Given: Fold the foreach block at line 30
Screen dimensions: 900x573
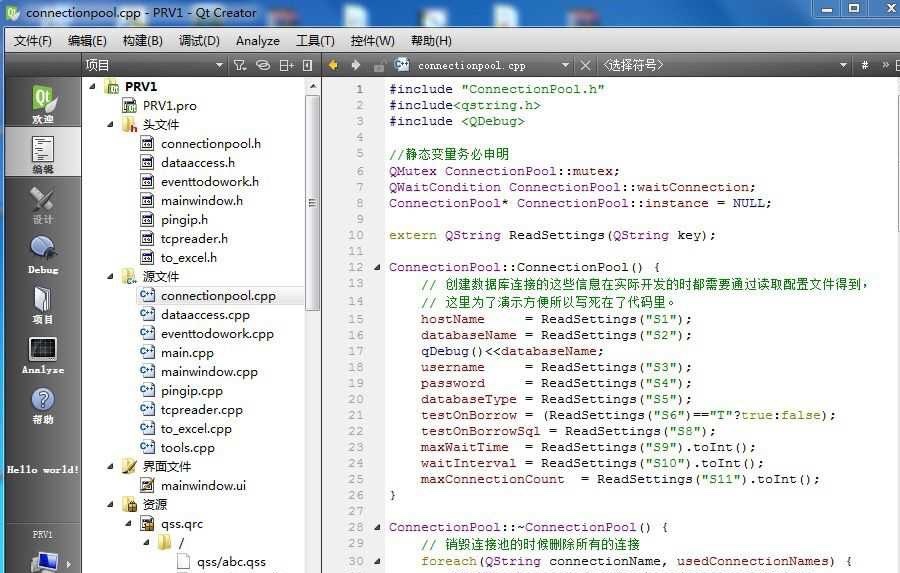Looking at the screenshot, I should coord(377,561).
